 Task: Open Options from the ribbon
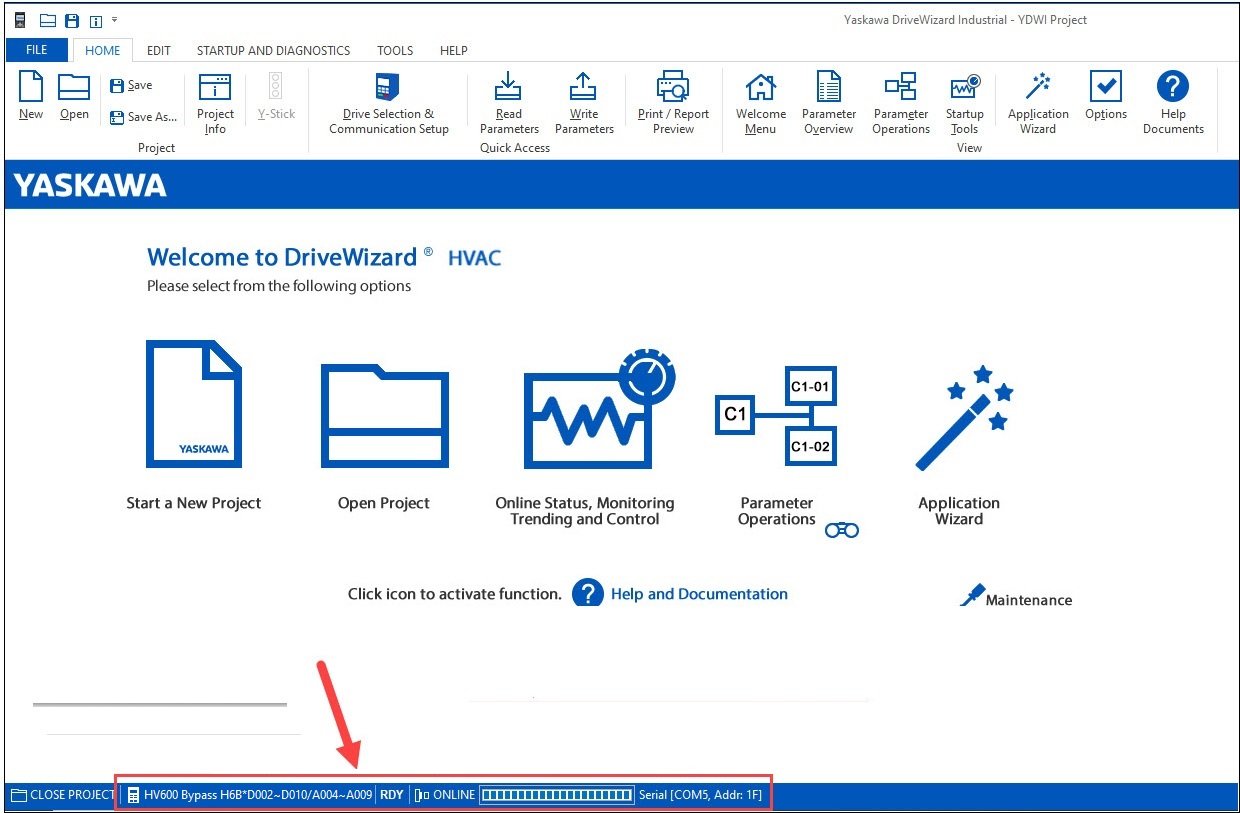(x=1106, y=97)
